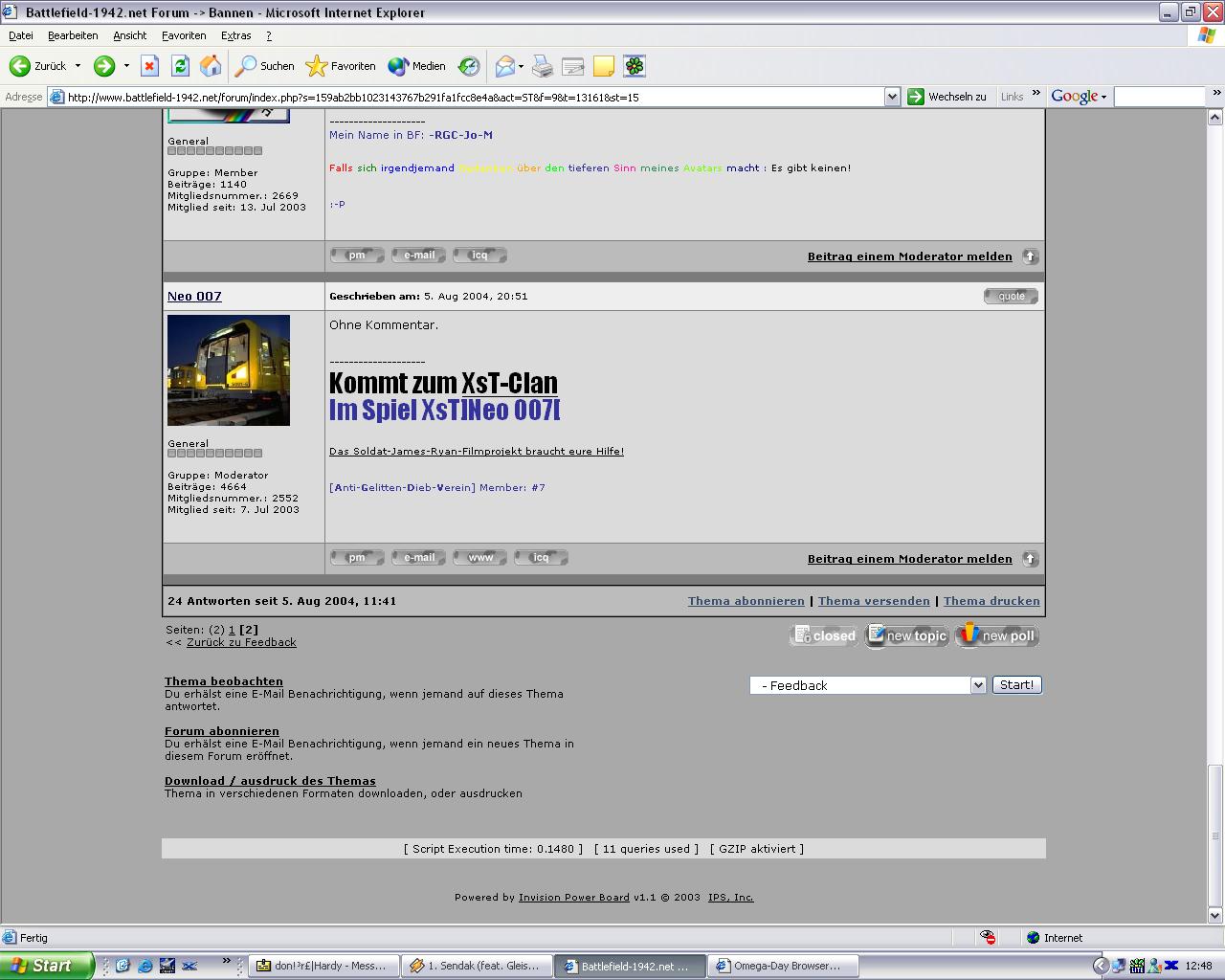Image resolution: width=1225 pixels, height=980 pixels.
Task: Click the Suchen search toolbar button
Action: tap(266, 66)
